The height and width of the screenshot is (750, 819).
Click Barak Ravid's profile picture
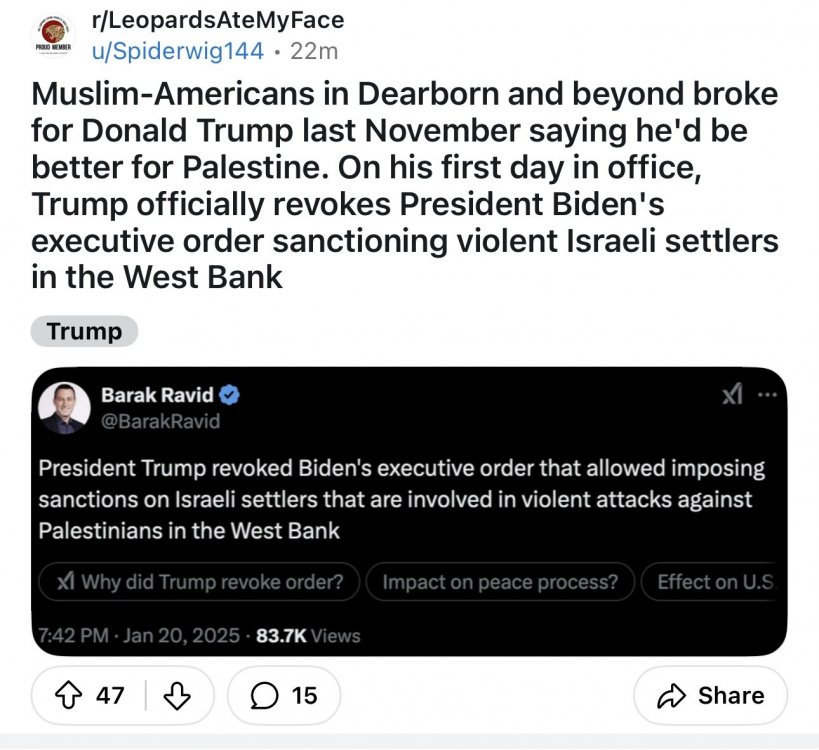pos(63,408)
